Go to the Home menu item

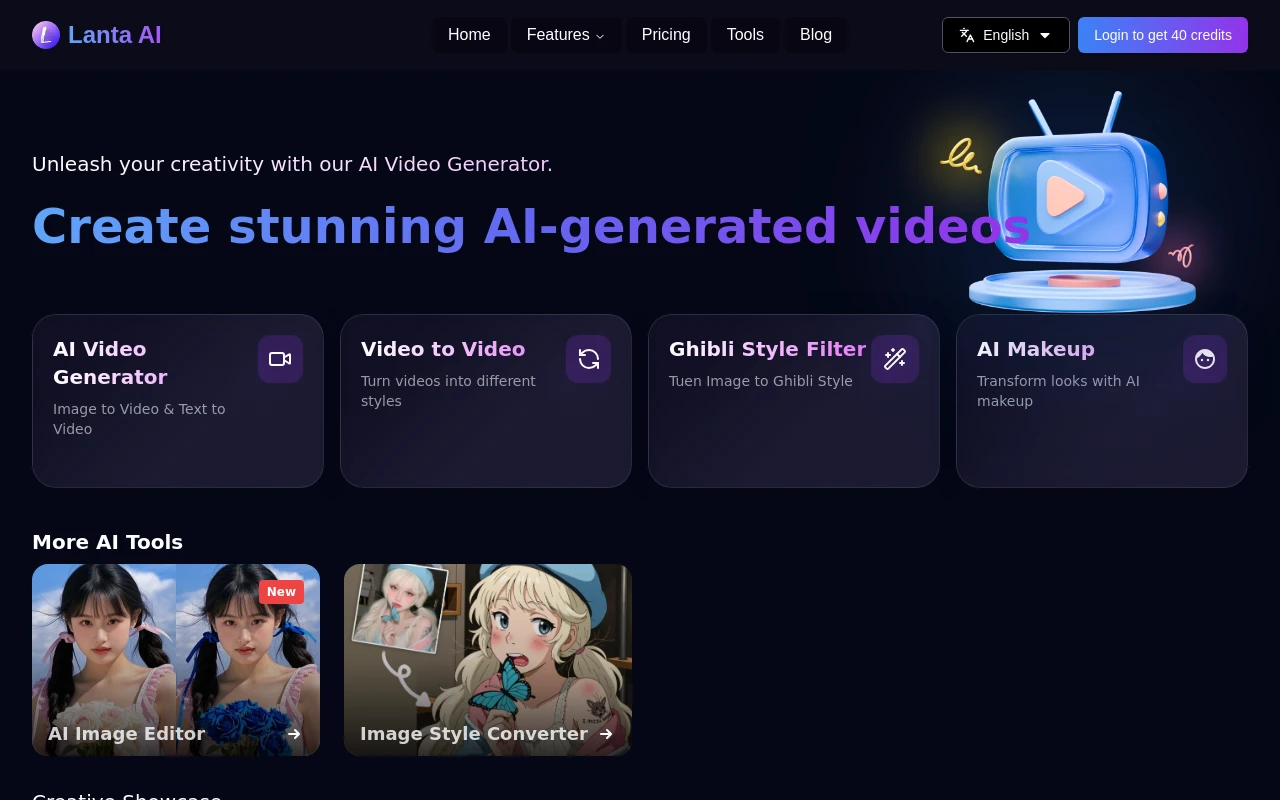click(x=469, y=35)
